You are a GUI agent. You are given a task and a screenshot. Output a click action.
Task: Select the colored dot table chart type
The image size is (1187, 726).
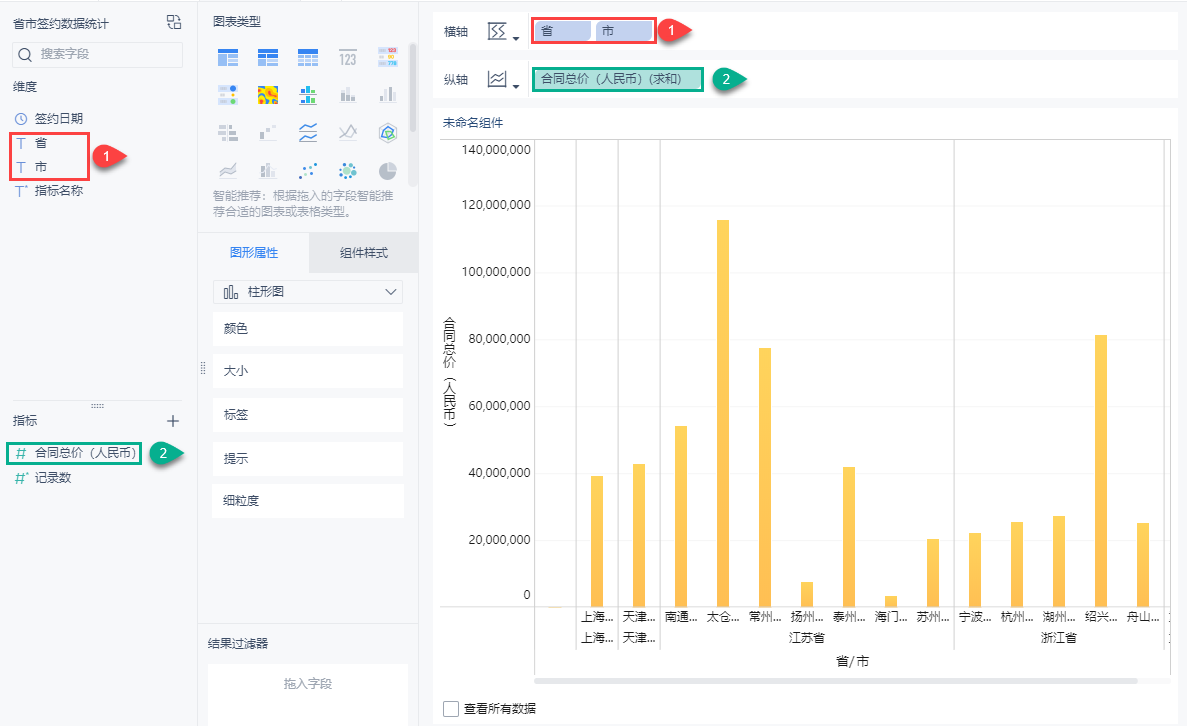point(228,95)
